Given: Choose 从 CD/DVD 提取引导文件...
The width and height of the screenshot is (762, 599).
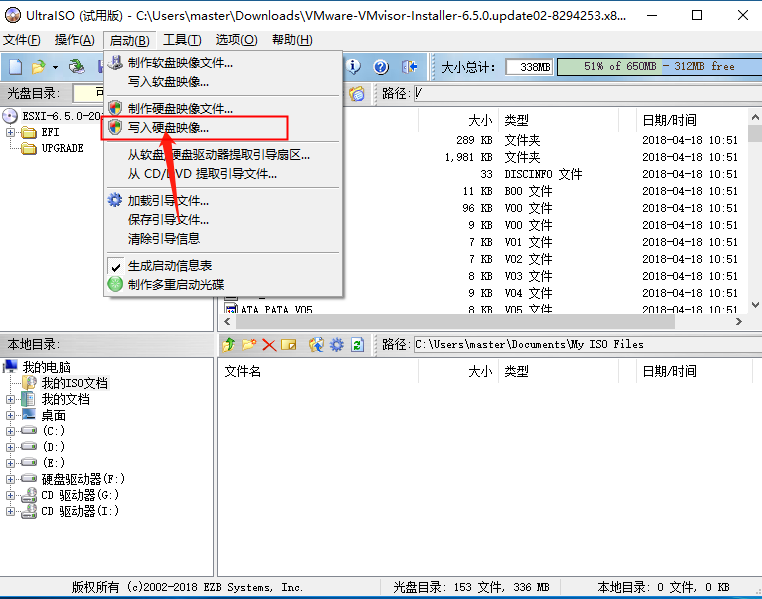Looking at the screenshot, I should (224, 173).
